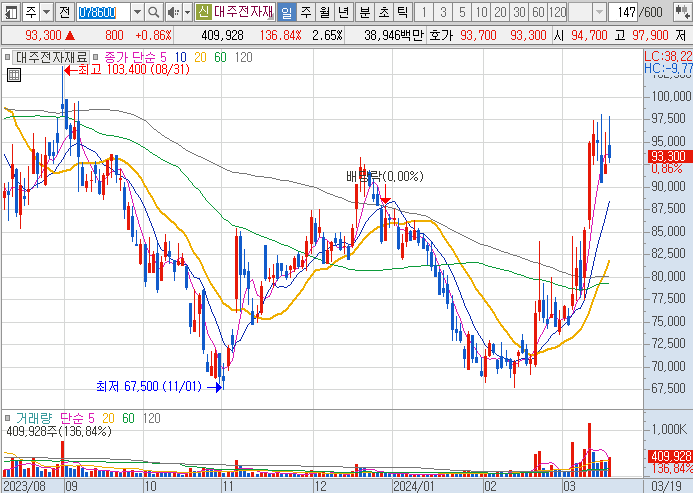This screenshot has height=493, width=693.
Task: Switch to the 분 minute chart tab
Action: pos(365,12)
